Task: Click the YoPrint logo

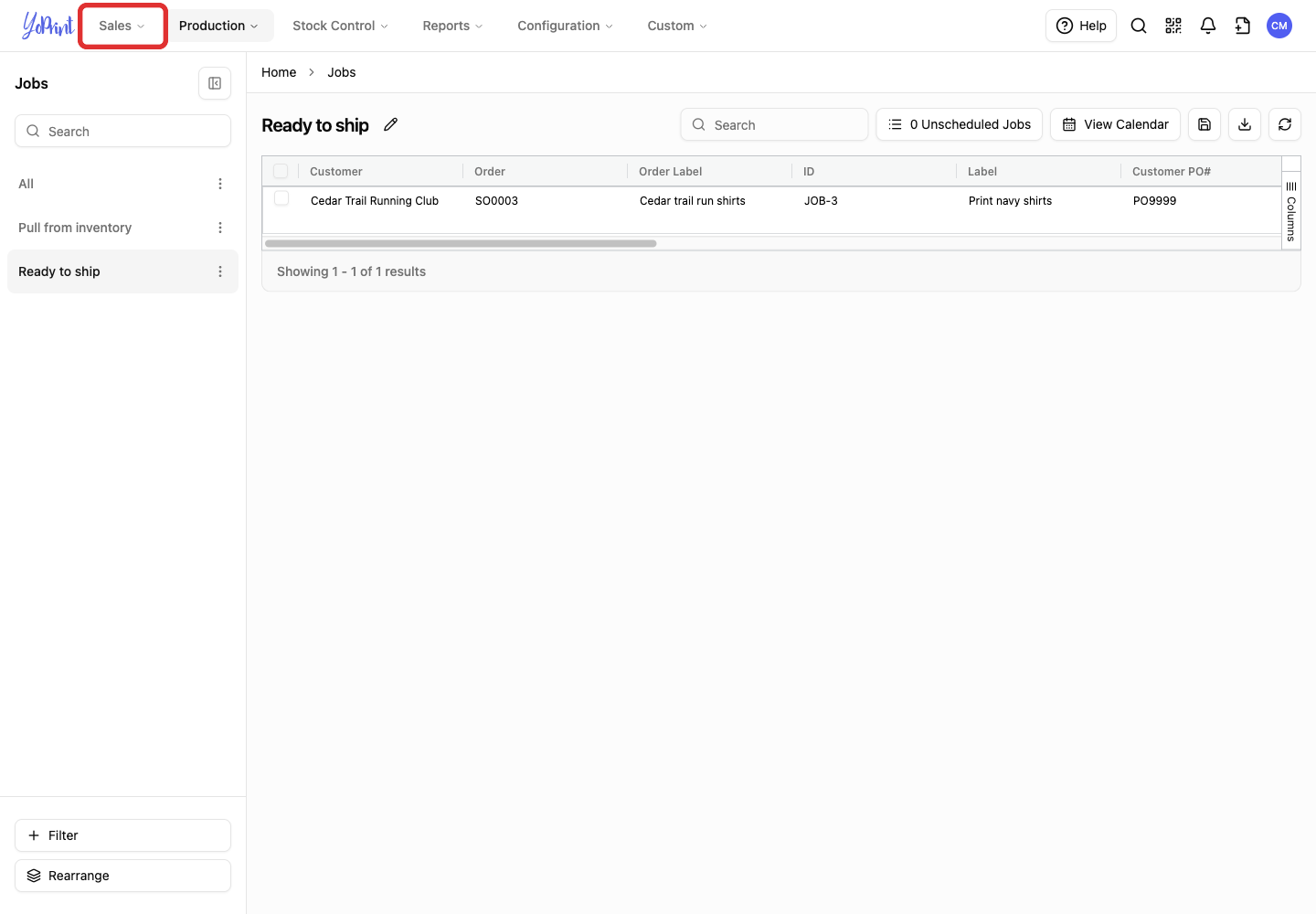Action: 48,26
